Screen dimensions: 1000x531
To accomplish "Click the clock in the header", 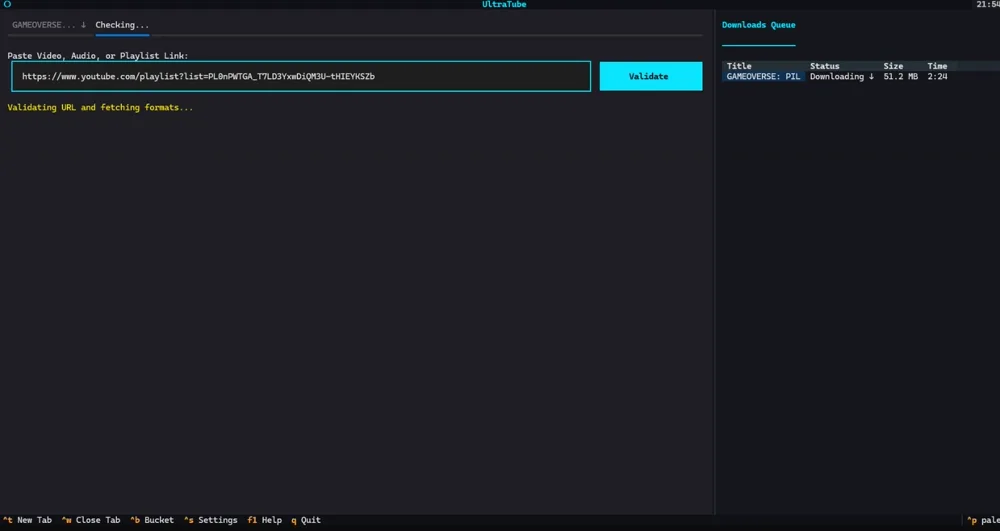I will point(988,4).
